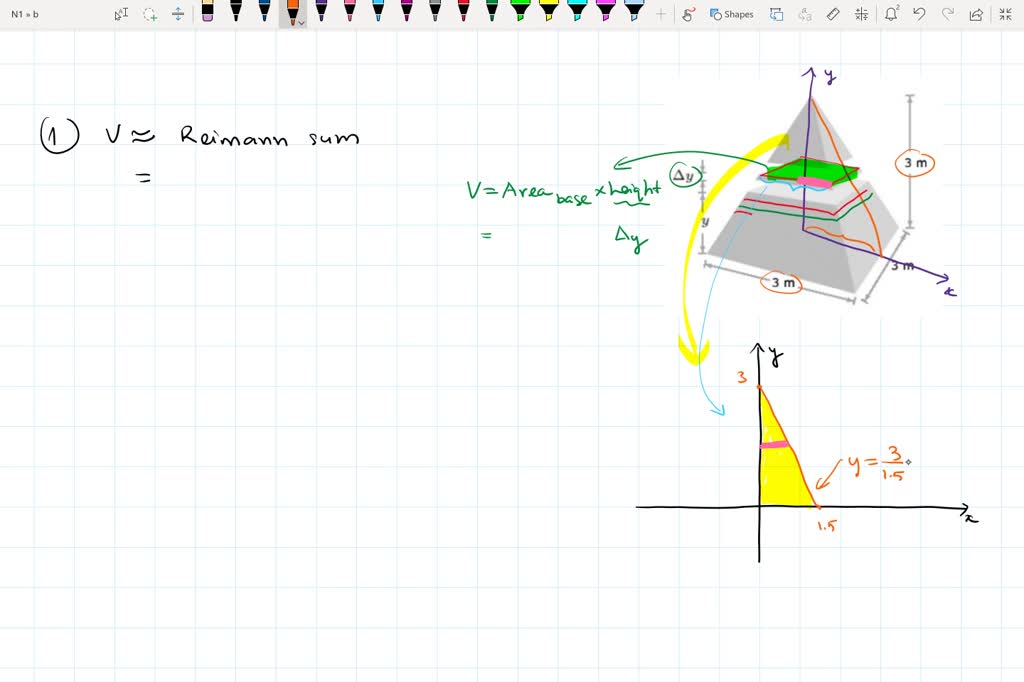
Task: Open the Ink to Math converter
Action: pyautogui.click(x=862, y=14)
